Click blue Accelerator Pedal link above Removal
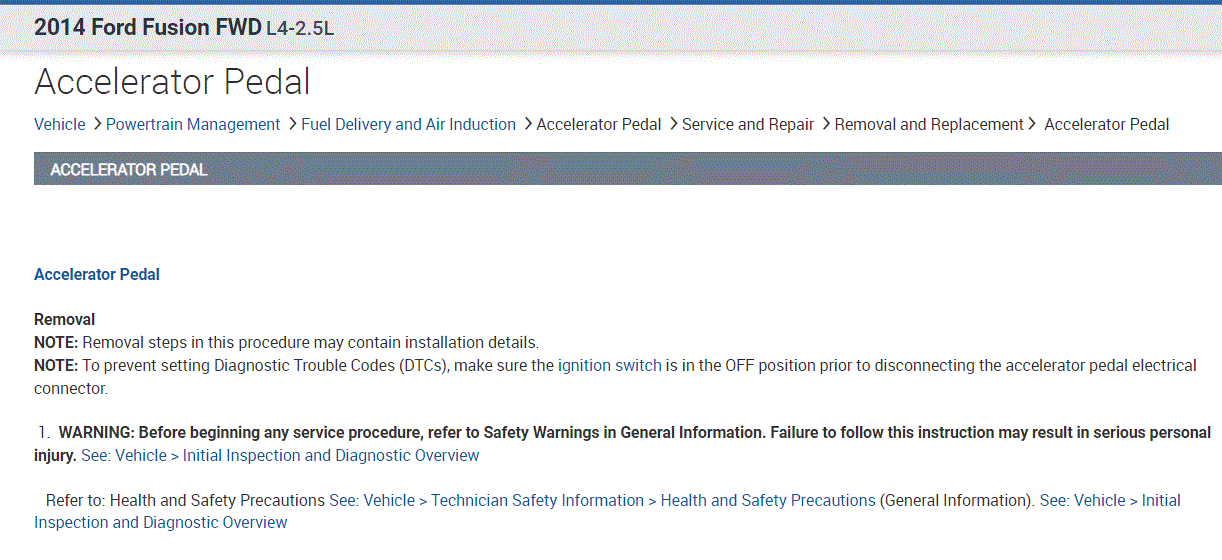 (97, 274)
